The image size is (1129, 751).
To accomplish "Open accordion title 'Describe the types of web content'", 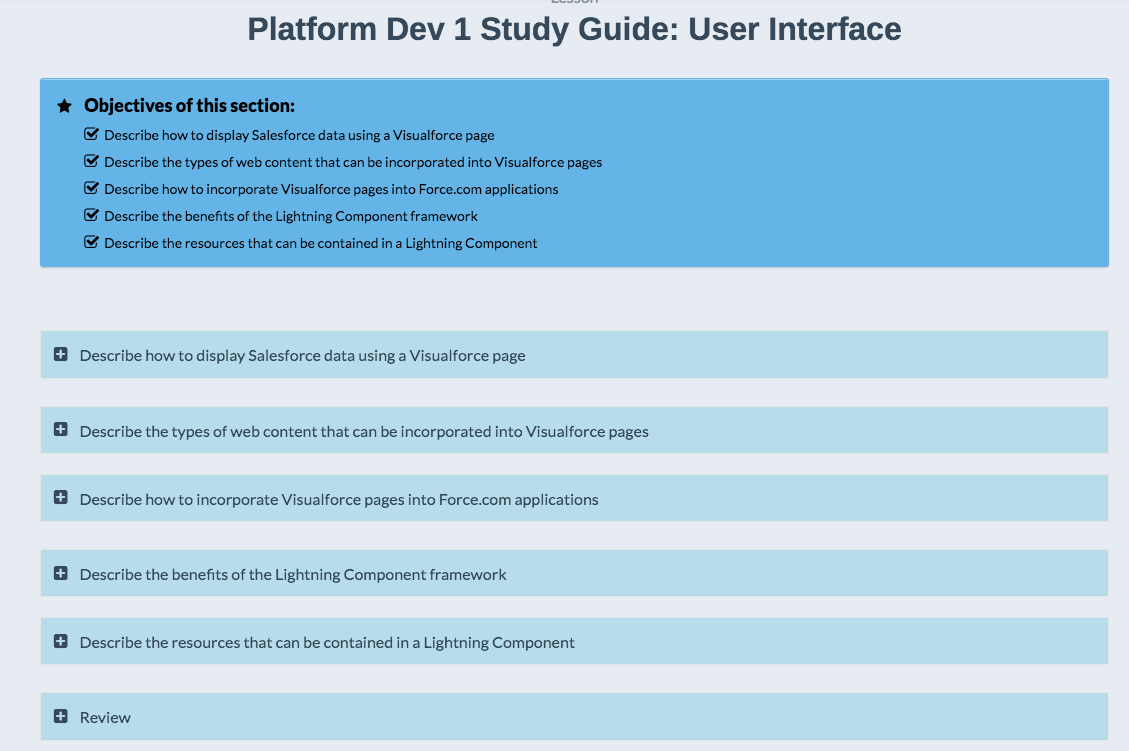I will [364, 431].
